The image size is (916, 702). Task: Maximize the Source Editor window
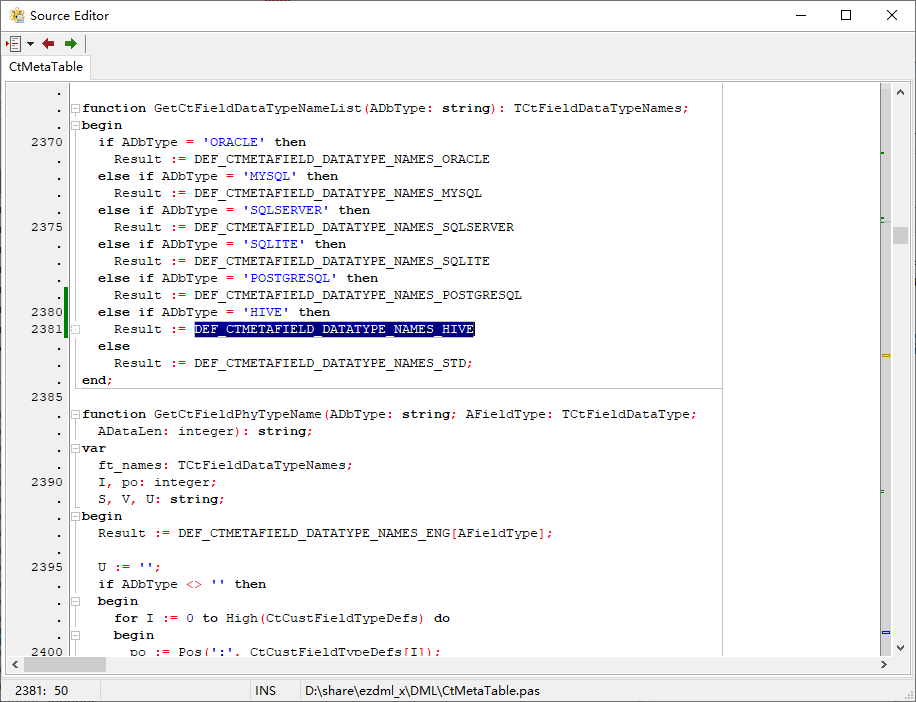[846, 15]
